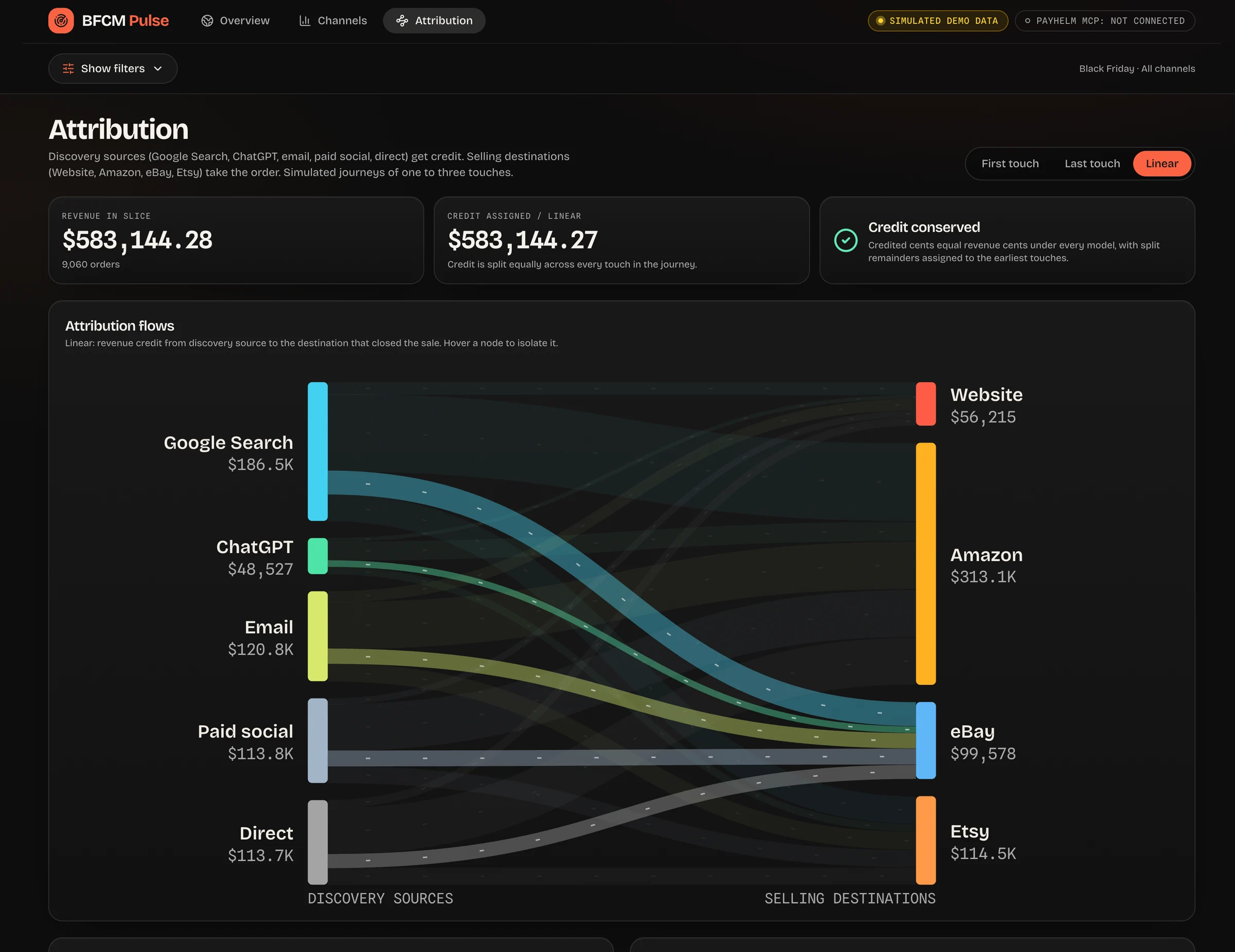Click the BFCM Pulse brand name
The image size is (1235, 952).
[126, 21]
